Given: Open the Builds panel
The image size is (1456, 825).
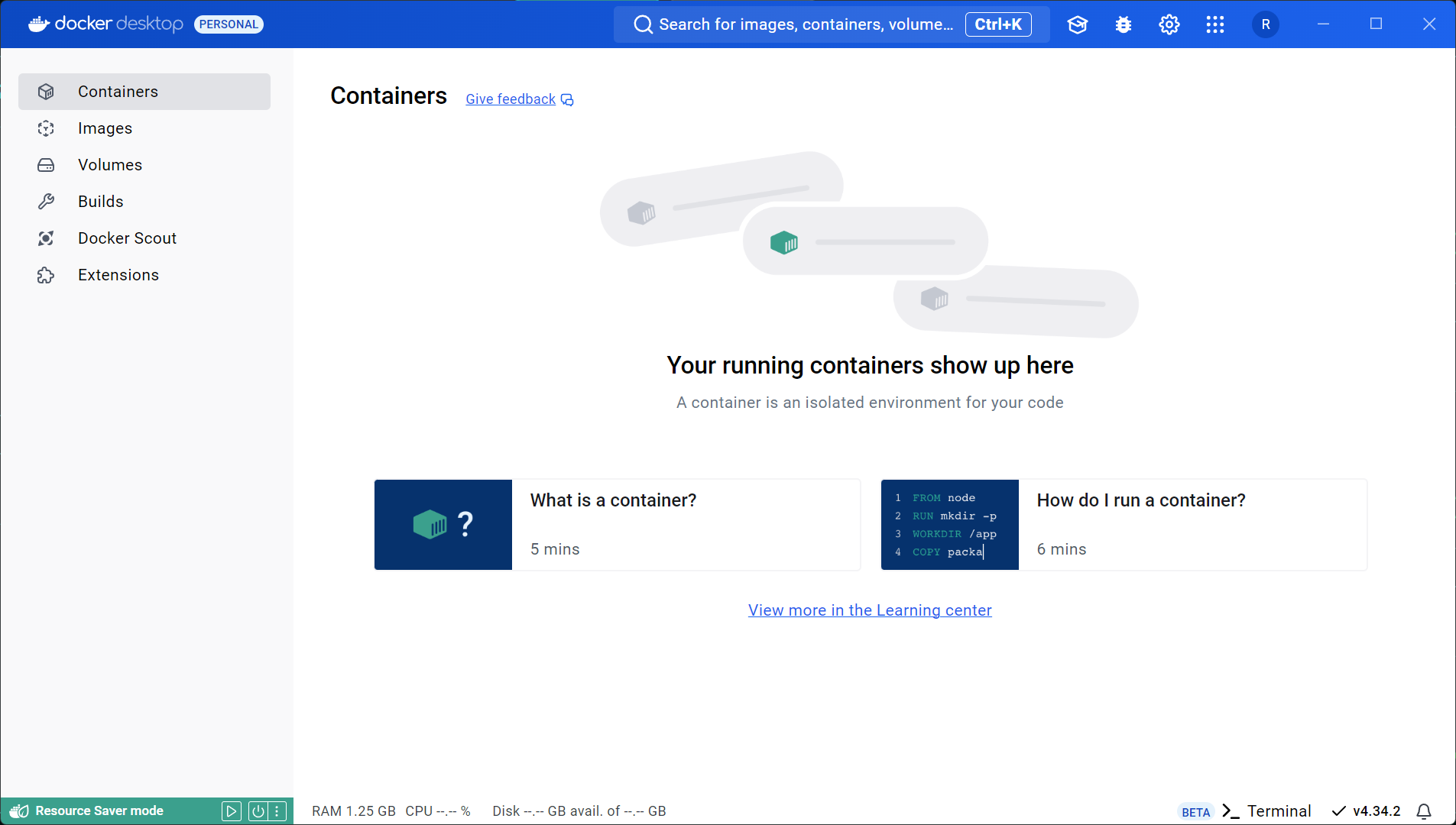Looking at the screenshot, I should (101, 201).
